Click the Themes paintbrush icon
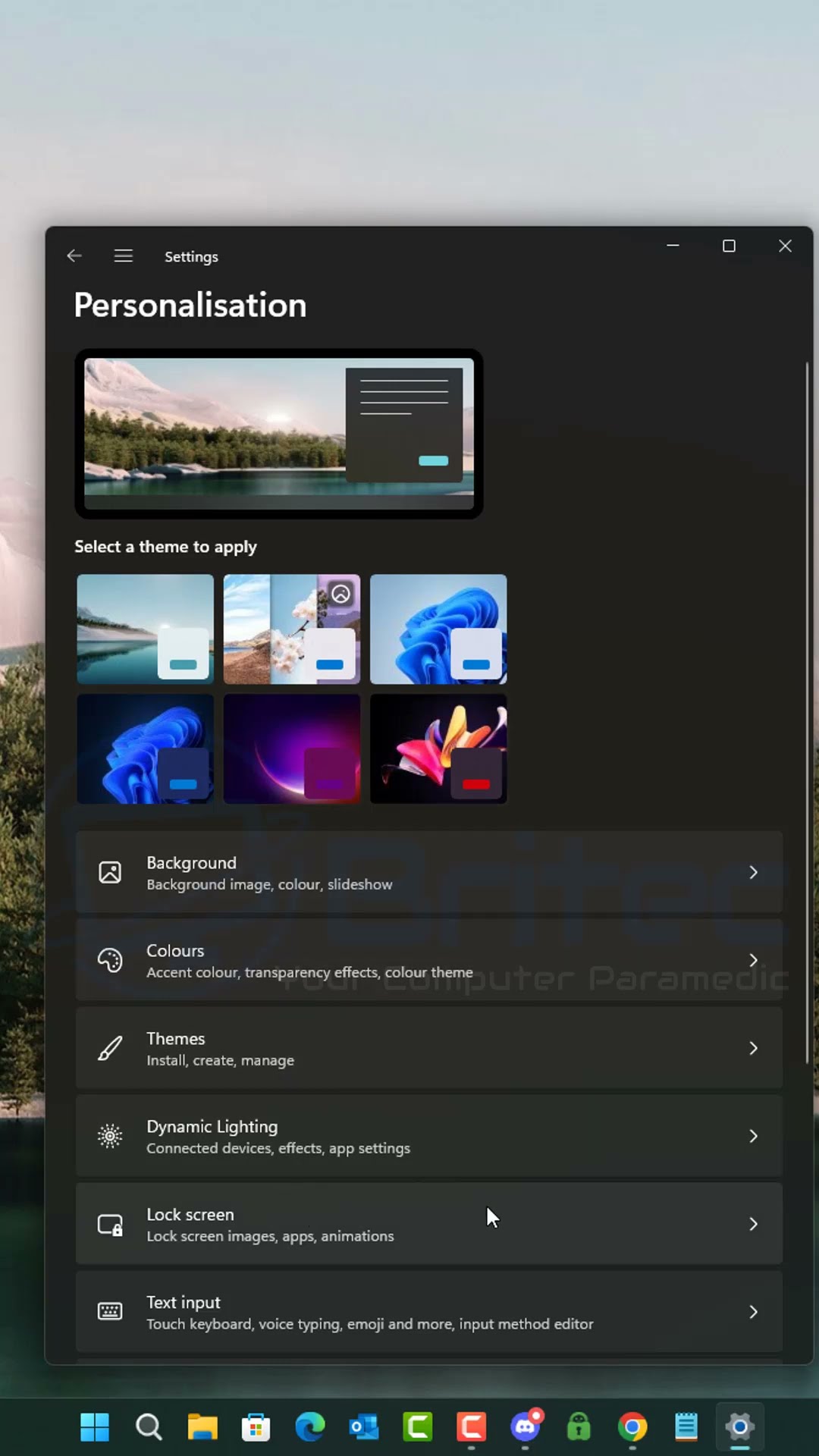819x1456 pixels. pyautogui.click(x=110, y=1049)
